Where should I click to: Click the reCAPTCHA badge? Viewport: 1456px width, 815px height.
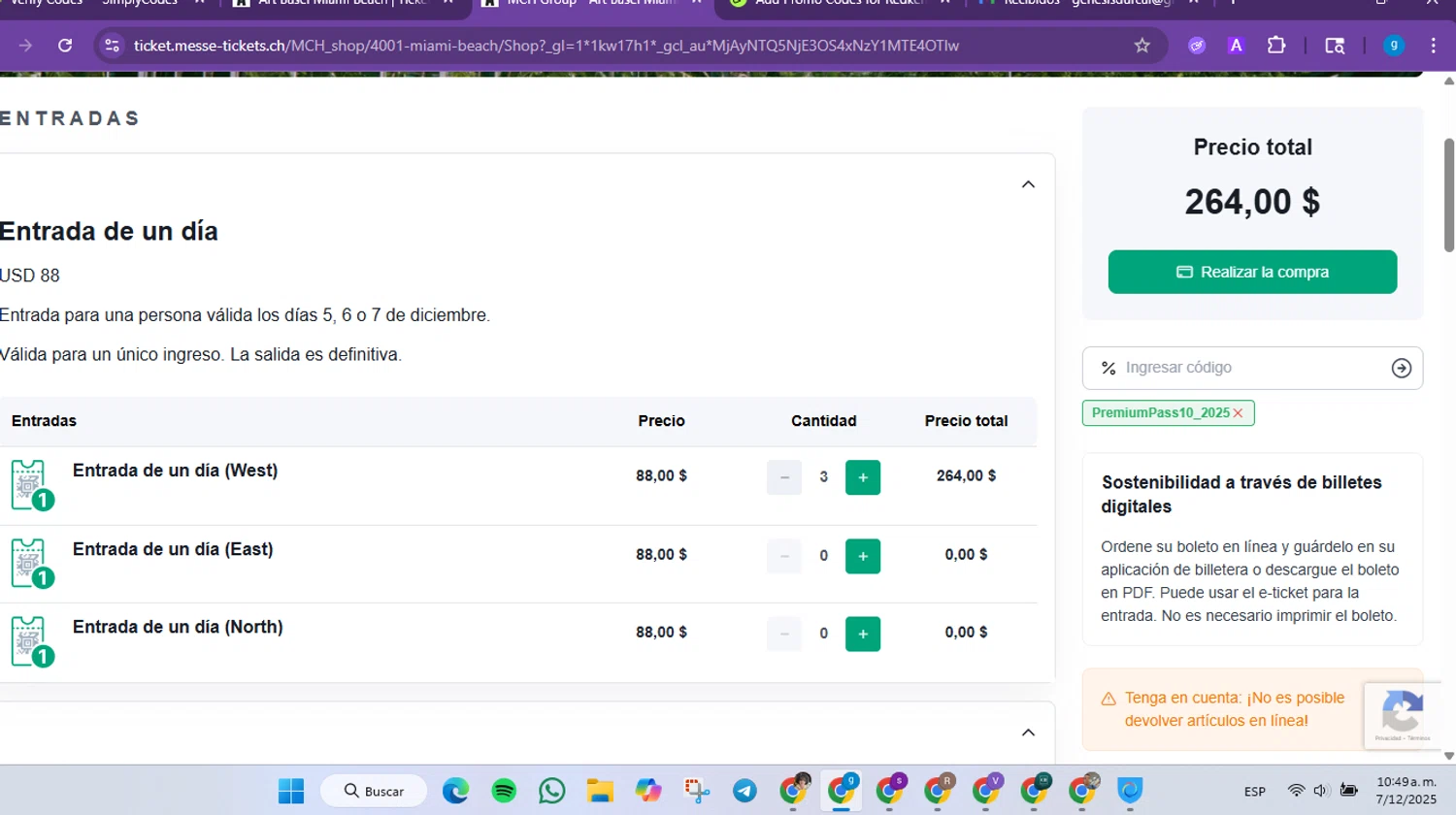1401,715
